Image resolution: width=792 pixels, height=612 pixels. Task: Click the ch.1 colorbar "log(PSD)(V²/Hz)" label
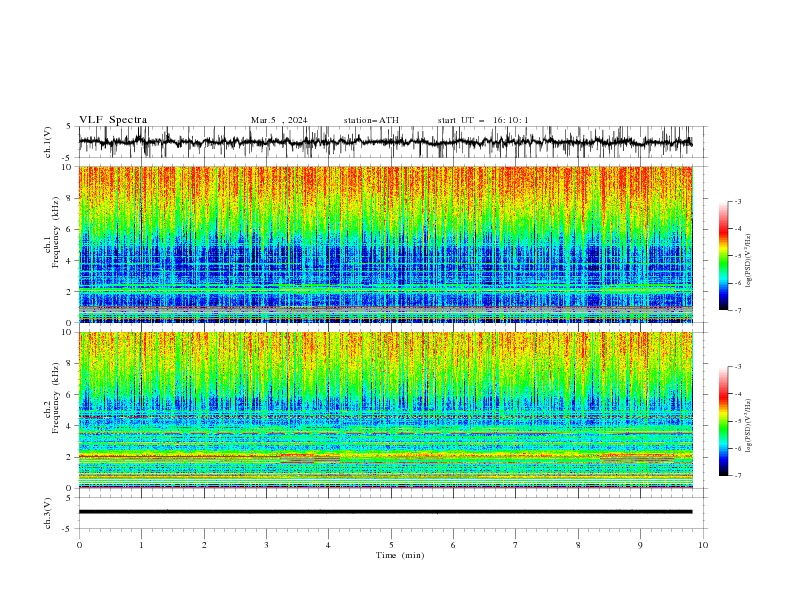749,261
